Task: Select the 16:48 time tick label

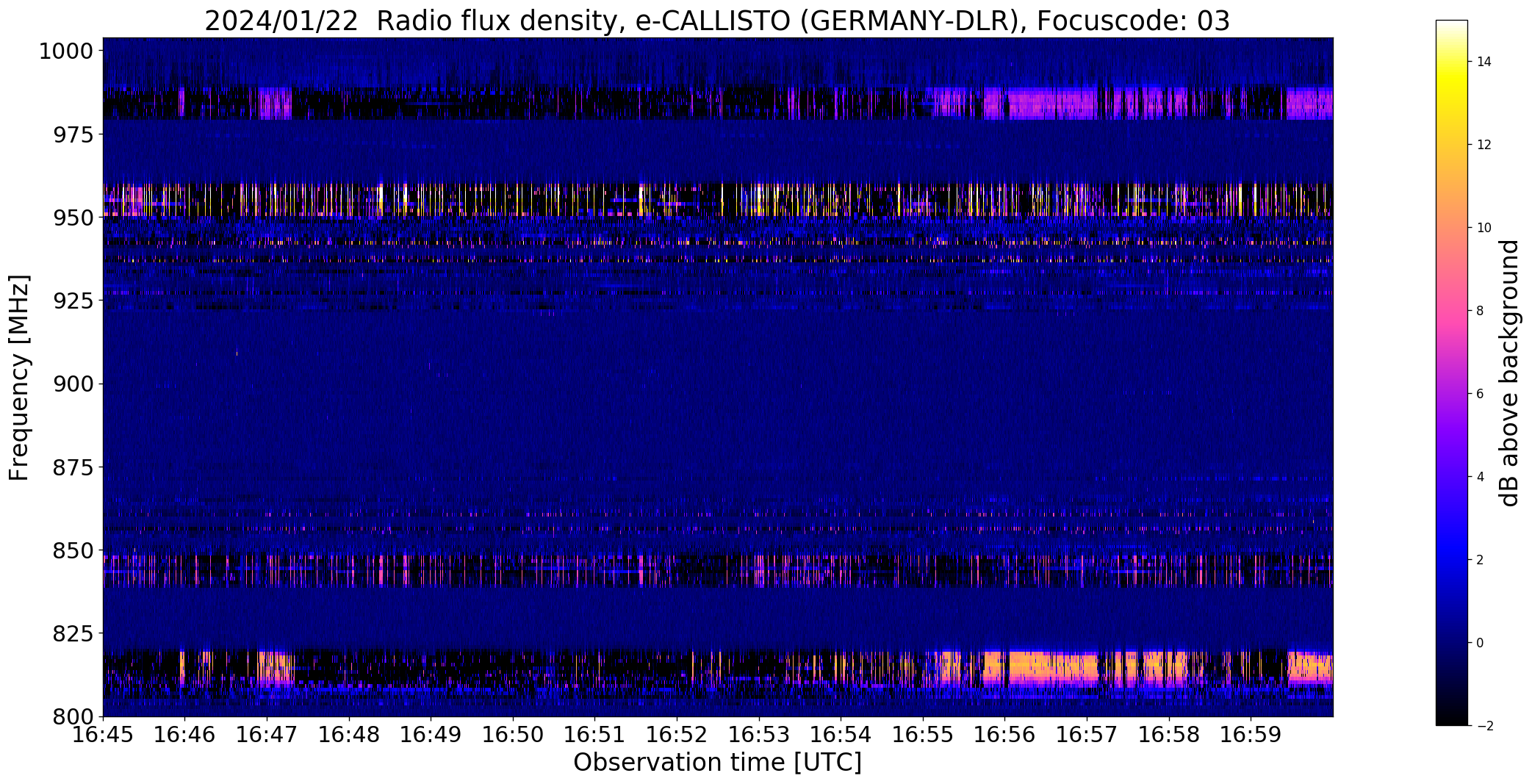Action: pos(349,735)
